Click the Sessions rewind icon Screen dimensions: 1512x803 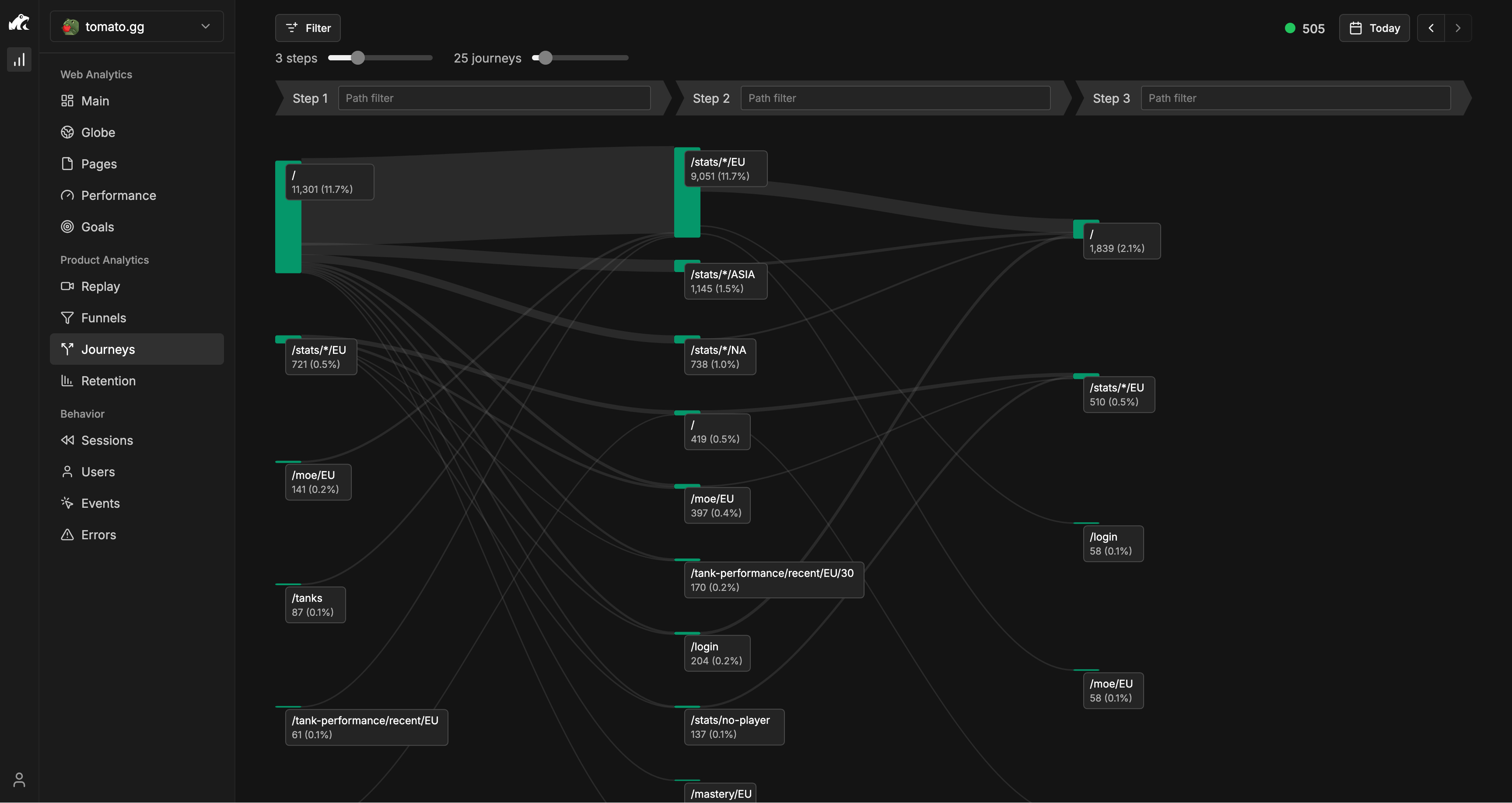[x=67, y=440]
